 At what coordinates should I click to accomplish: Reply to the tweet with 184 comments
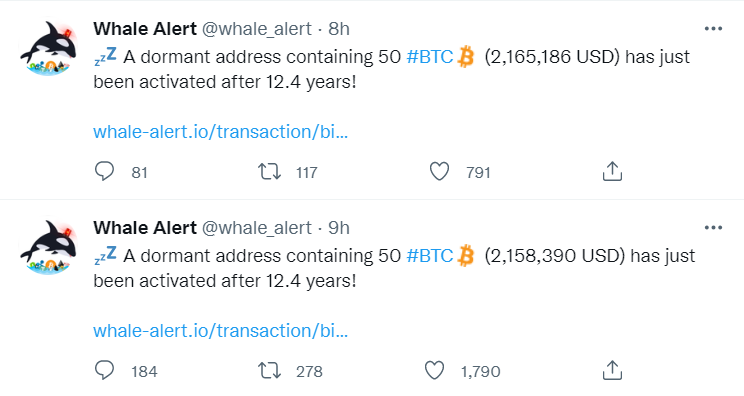(104, 370)
